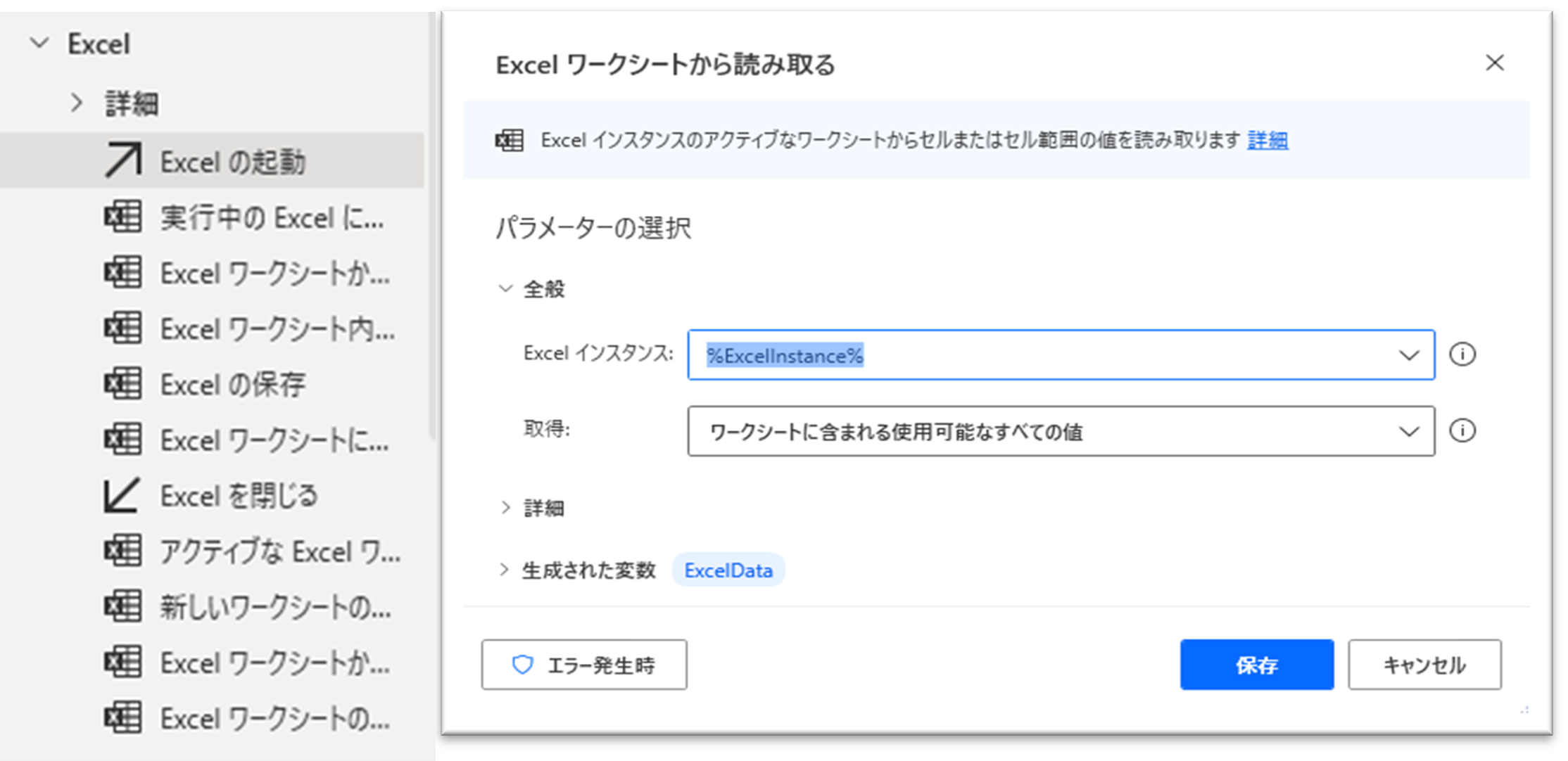The width and height of the screenshot is (1568, 761).
Task: Click the Excel の起動 arrow icon
Action: [x=123, y=160]
